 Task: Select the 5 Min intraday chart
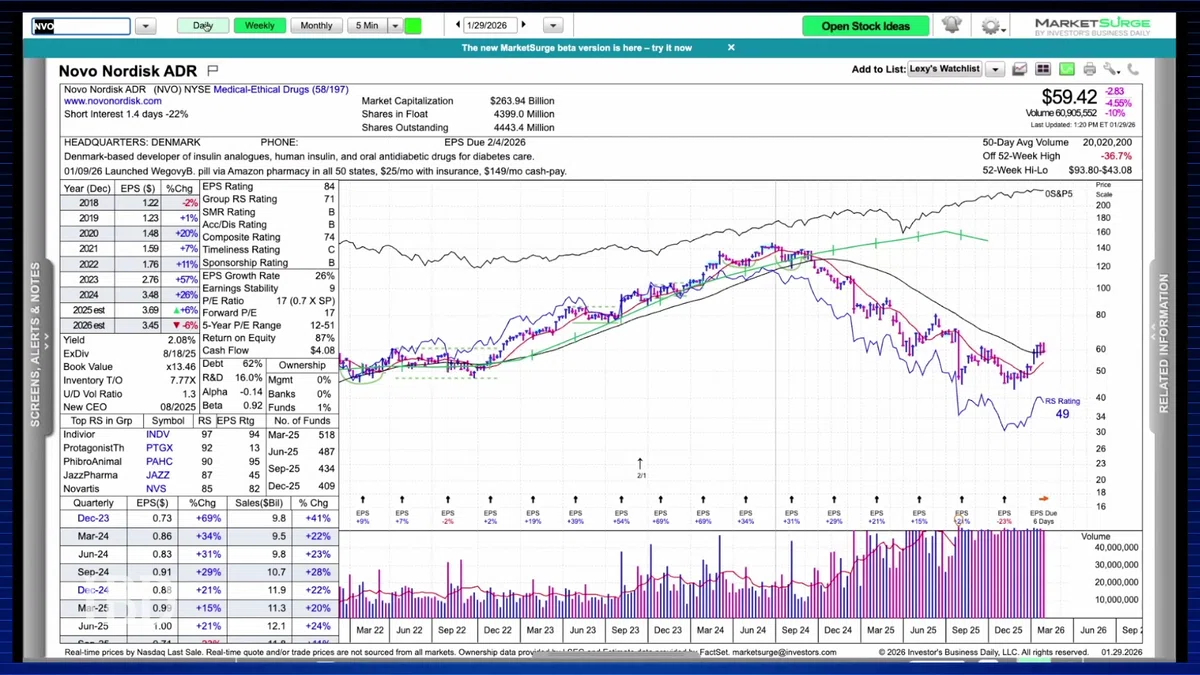click(367, 26)
